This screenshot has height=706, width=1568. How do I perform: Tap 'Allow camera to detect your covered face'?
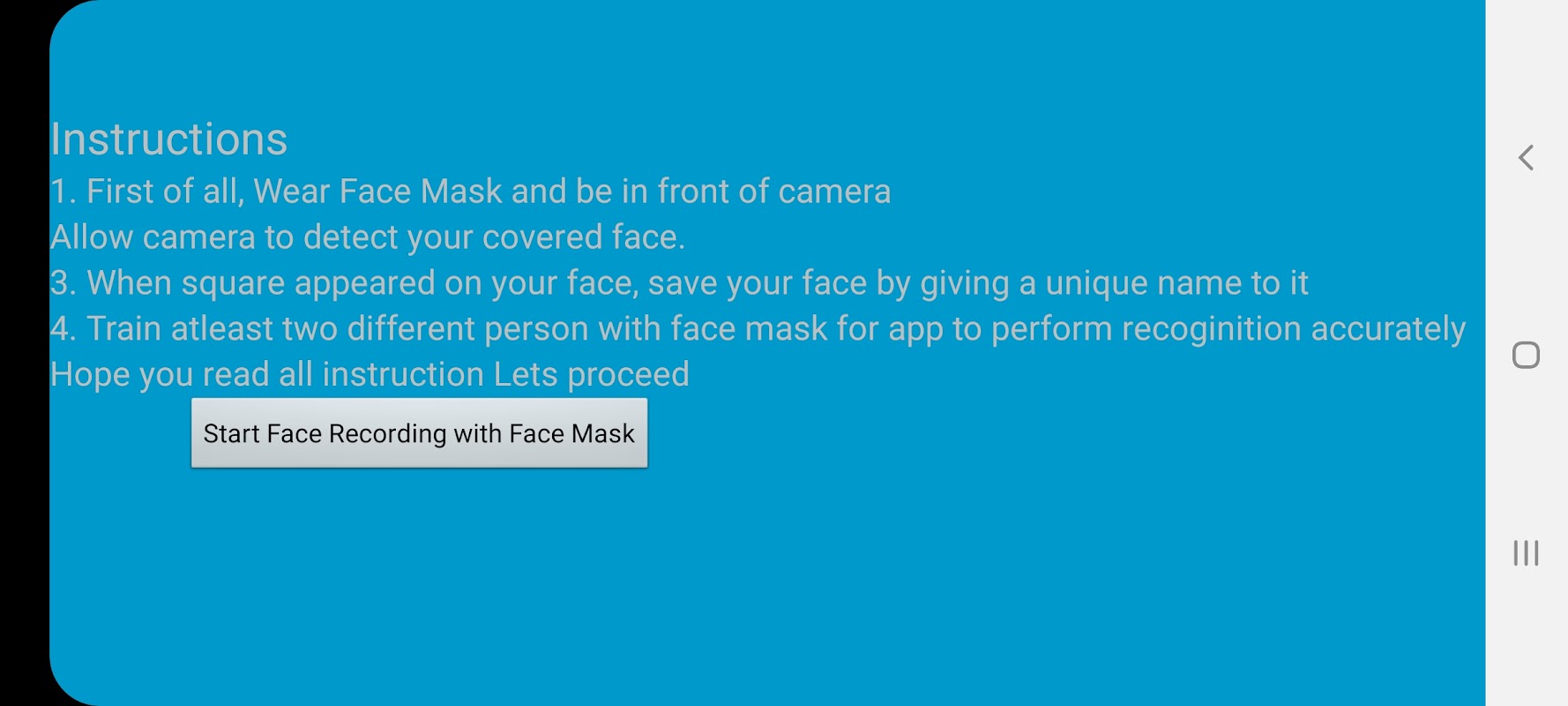(367, 237)
